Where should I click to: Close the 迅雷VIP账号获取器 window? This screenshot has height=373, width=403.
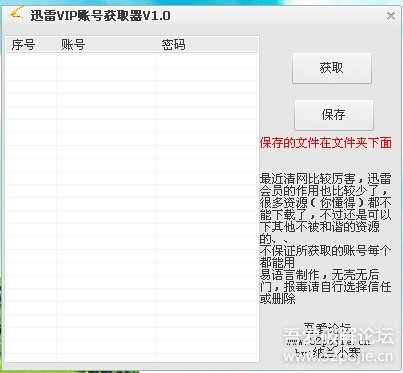pyautogui.click(x=391, y=15)
